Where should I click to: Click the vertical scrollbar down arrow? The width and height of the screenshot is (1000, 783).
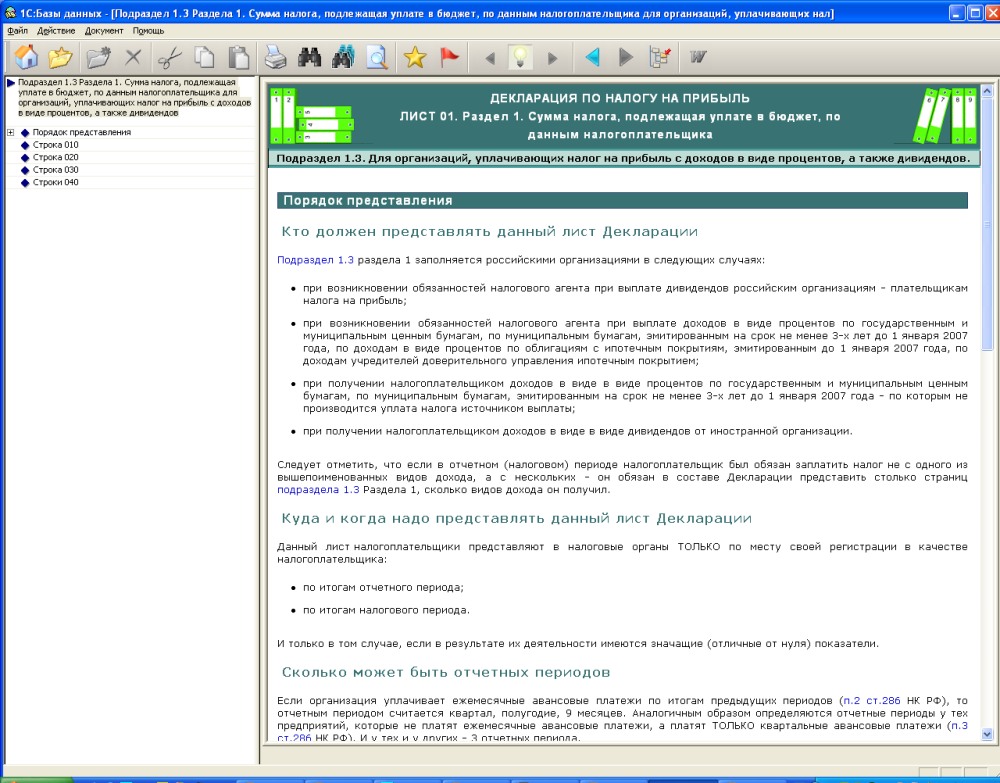pyautogui.click(x=988, y=734)
